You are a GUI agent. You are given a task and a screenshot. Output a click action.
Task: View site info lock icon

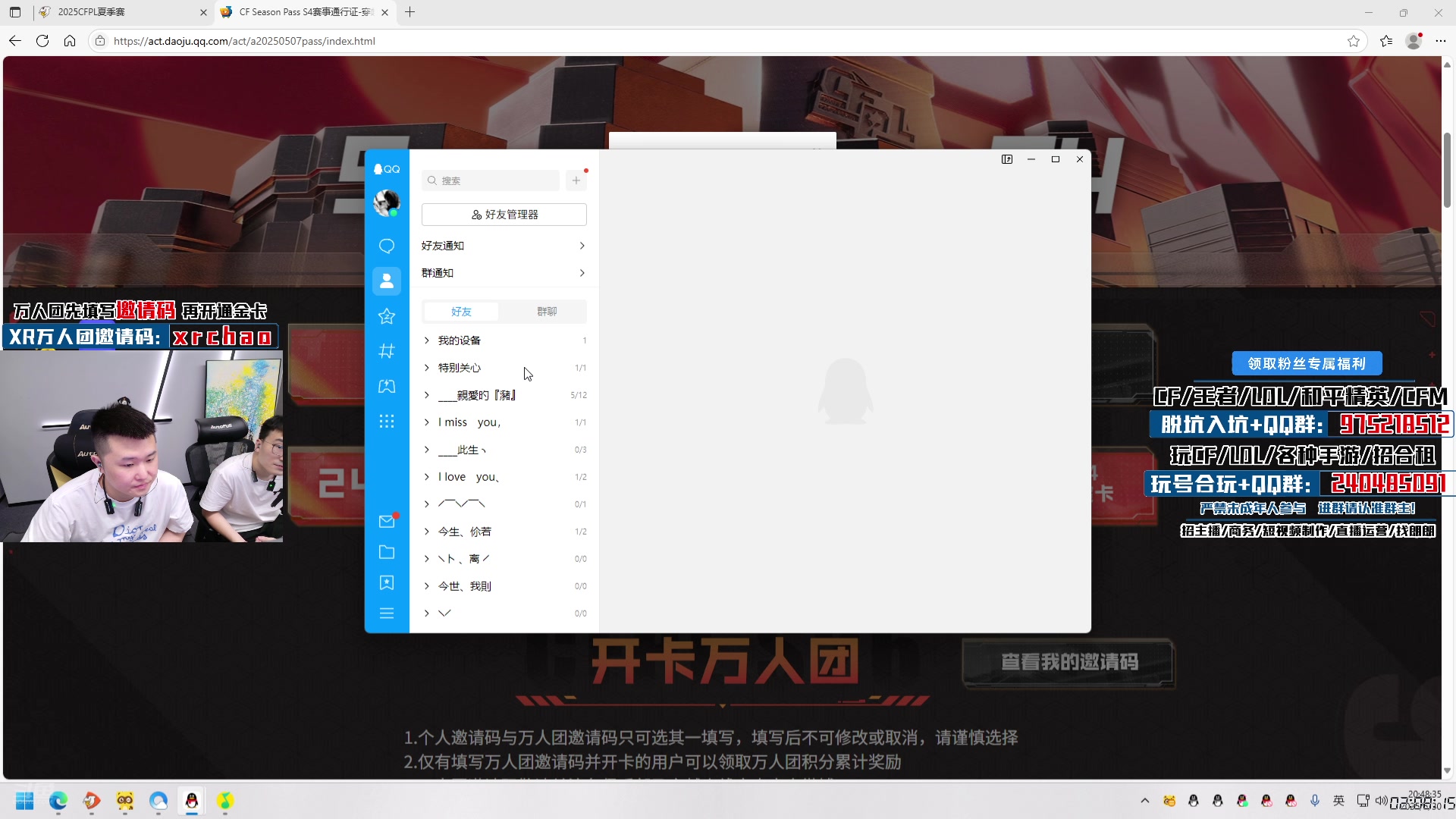click(x=100, y=41)
